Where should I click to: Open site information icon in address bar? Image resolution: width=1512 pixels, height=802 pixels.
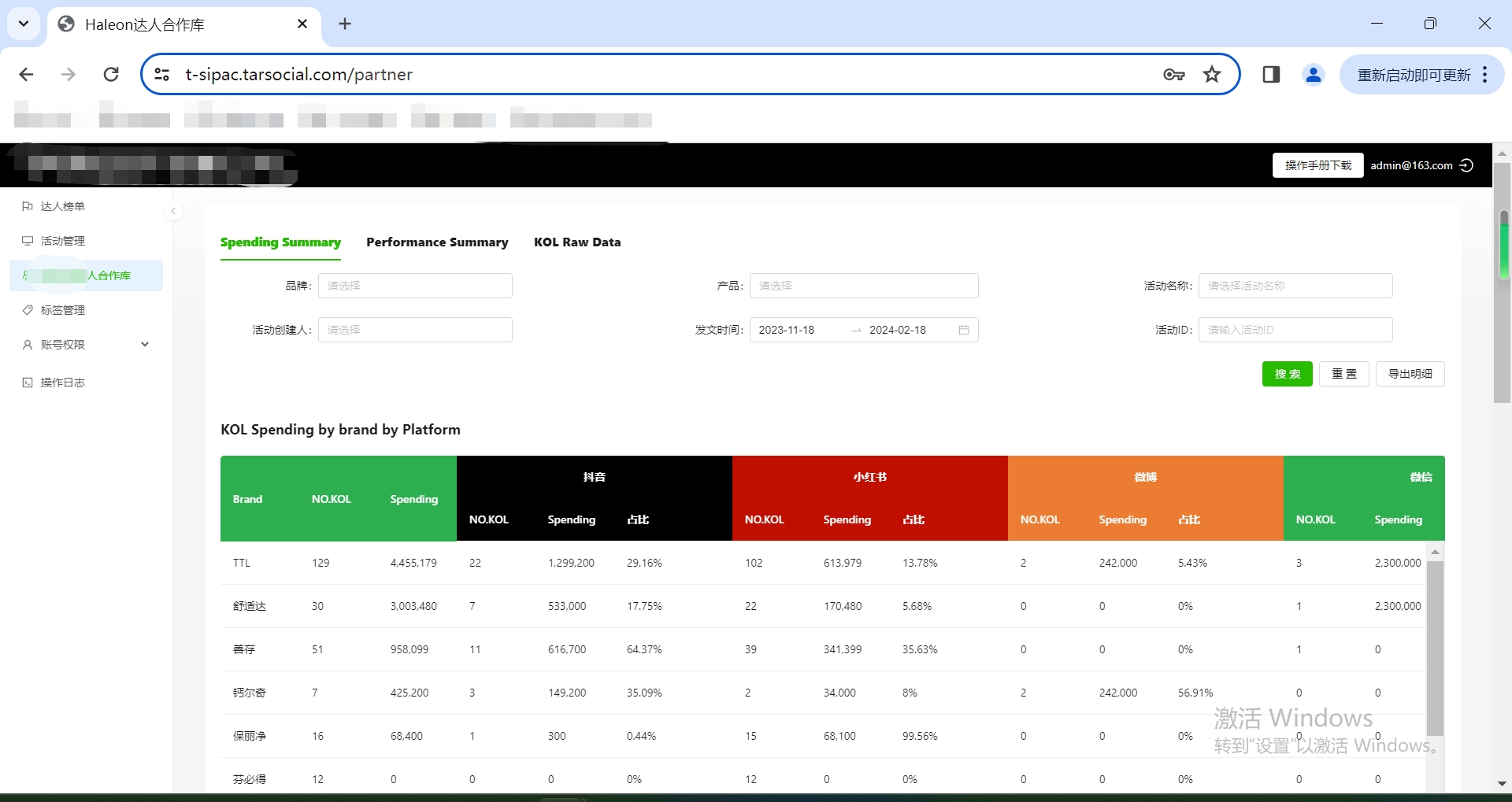coord(162,74)
